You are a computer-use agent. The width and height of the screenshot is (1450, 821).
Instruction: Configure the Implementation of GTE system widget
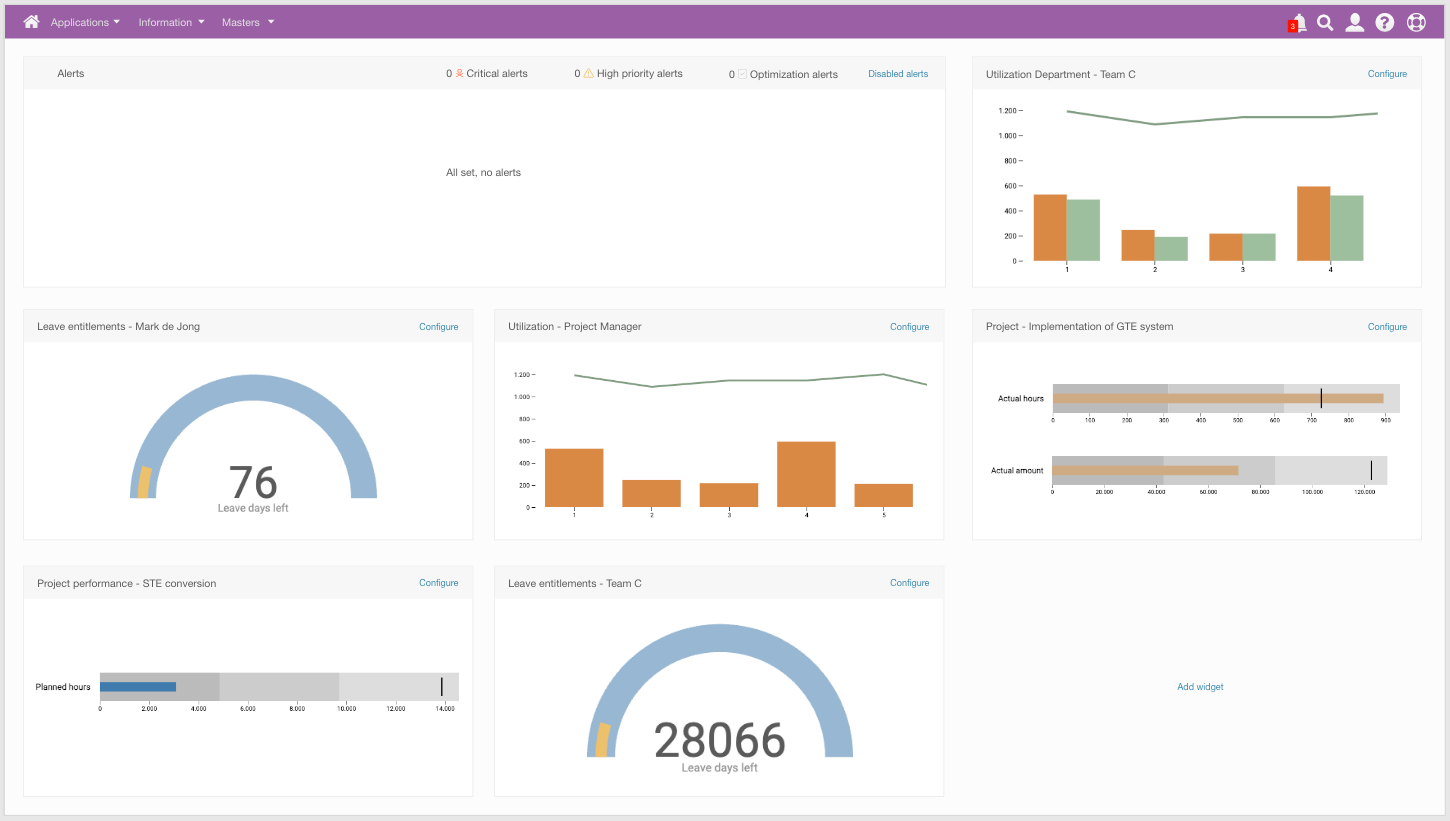click(x=1387, y=327)
